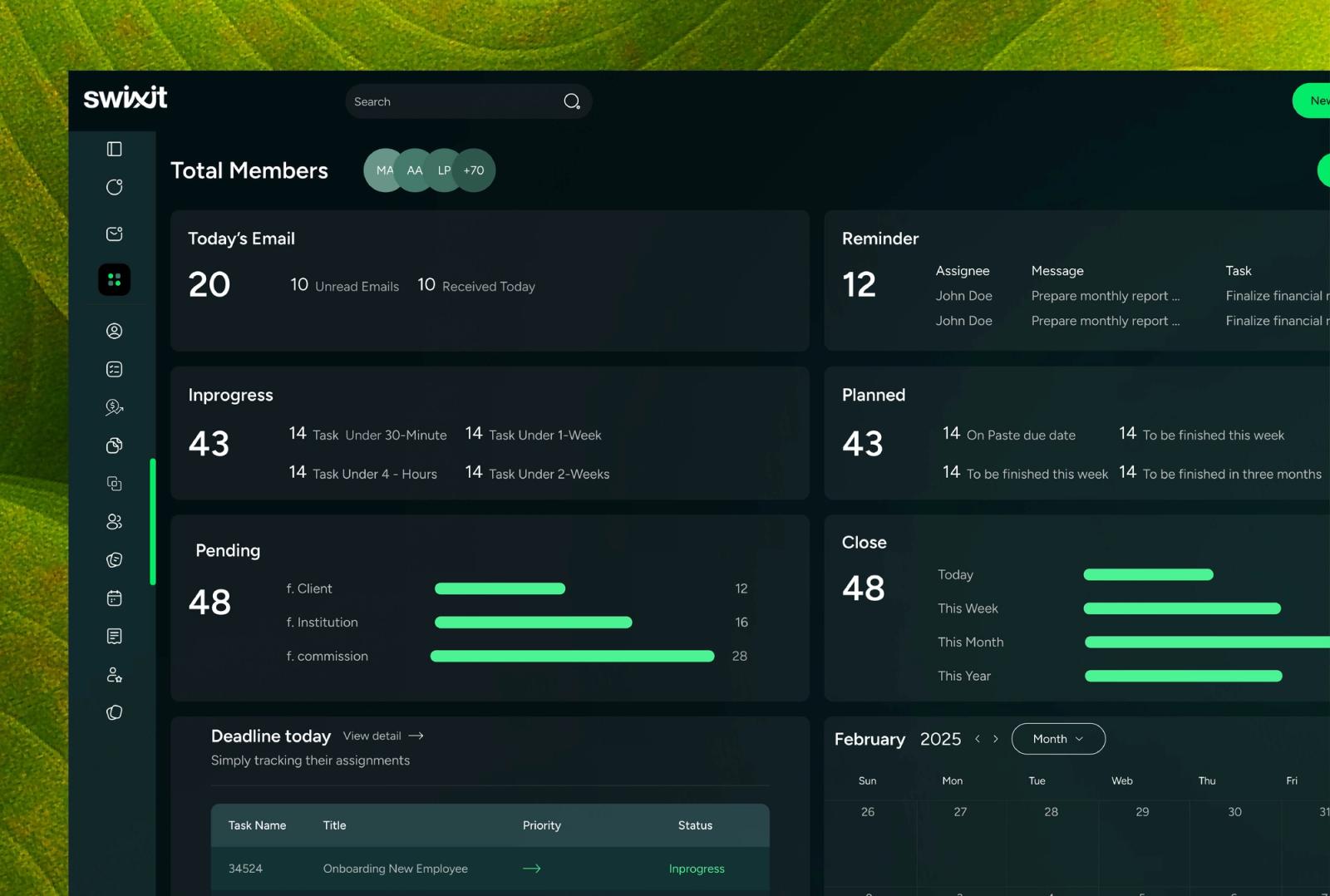
Task: Click calendar day 27
Action: (960, 812)
